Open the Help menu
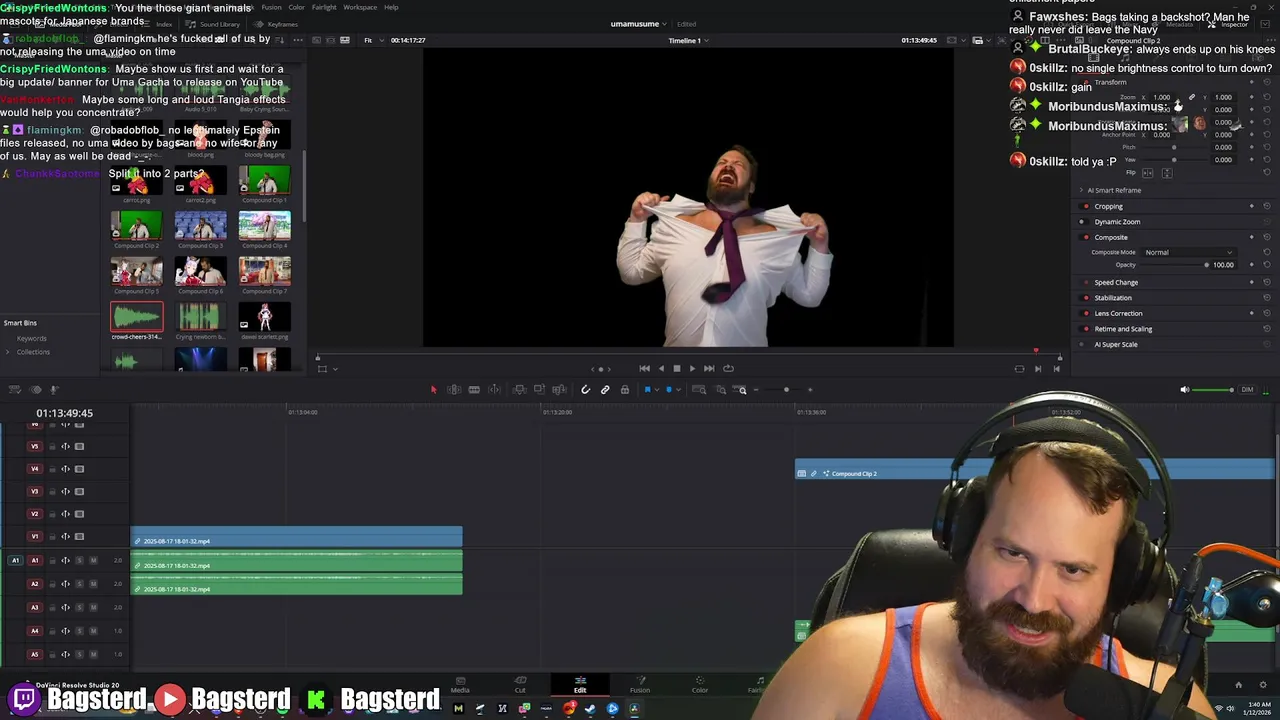 pyautogui.click(x=391, y=7)
